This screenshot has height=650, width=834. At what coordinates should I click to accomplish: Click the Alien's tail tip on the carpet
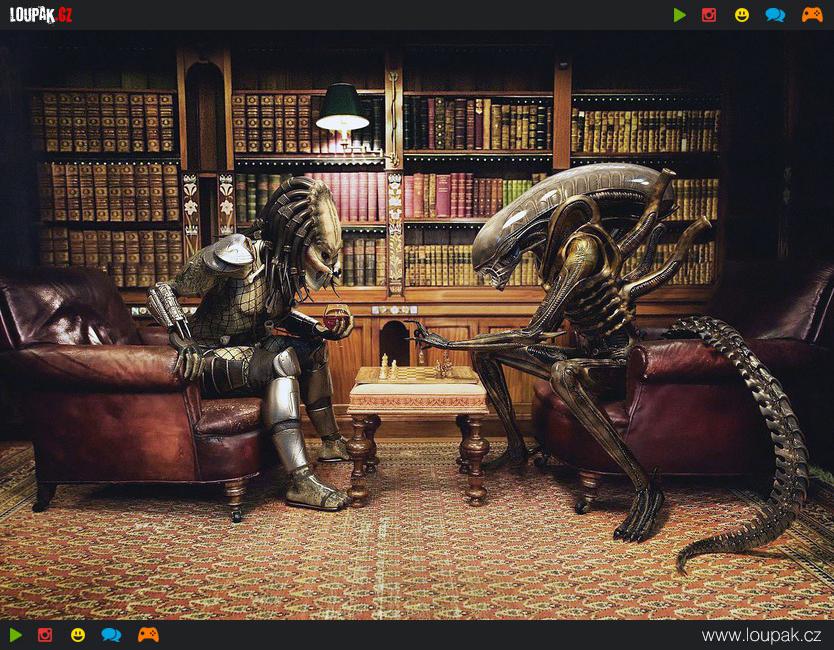[x=690, y=560]
